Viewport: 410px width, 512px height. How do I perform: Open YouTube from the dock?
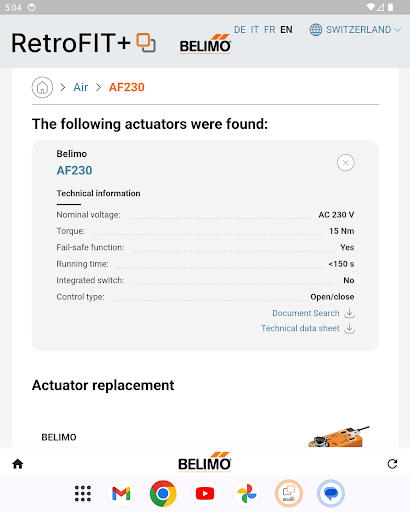pyautogui.click(x=205, y=493)
